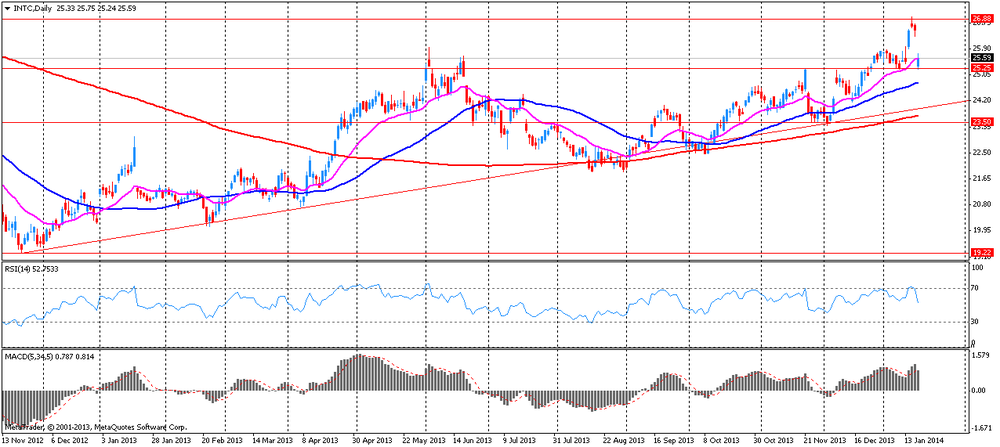Click the RSI scale value 100
The width and height of the screenshot is (1000, 447).
(977, 267)
